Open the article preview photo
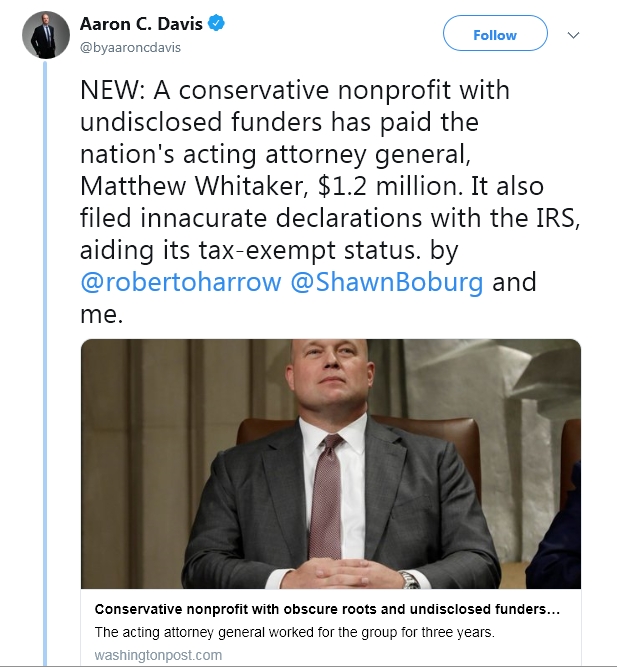Viewport: 617px width, 667px height. 331,464
